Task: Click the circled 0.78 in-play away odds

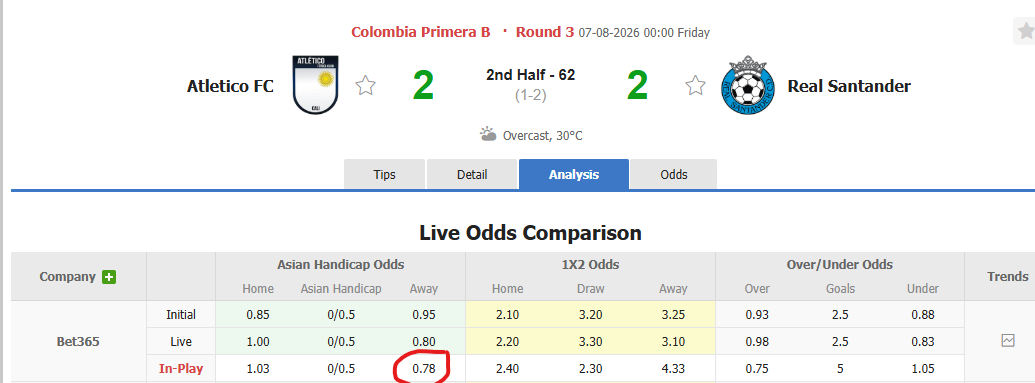Action: click(423, 369)
